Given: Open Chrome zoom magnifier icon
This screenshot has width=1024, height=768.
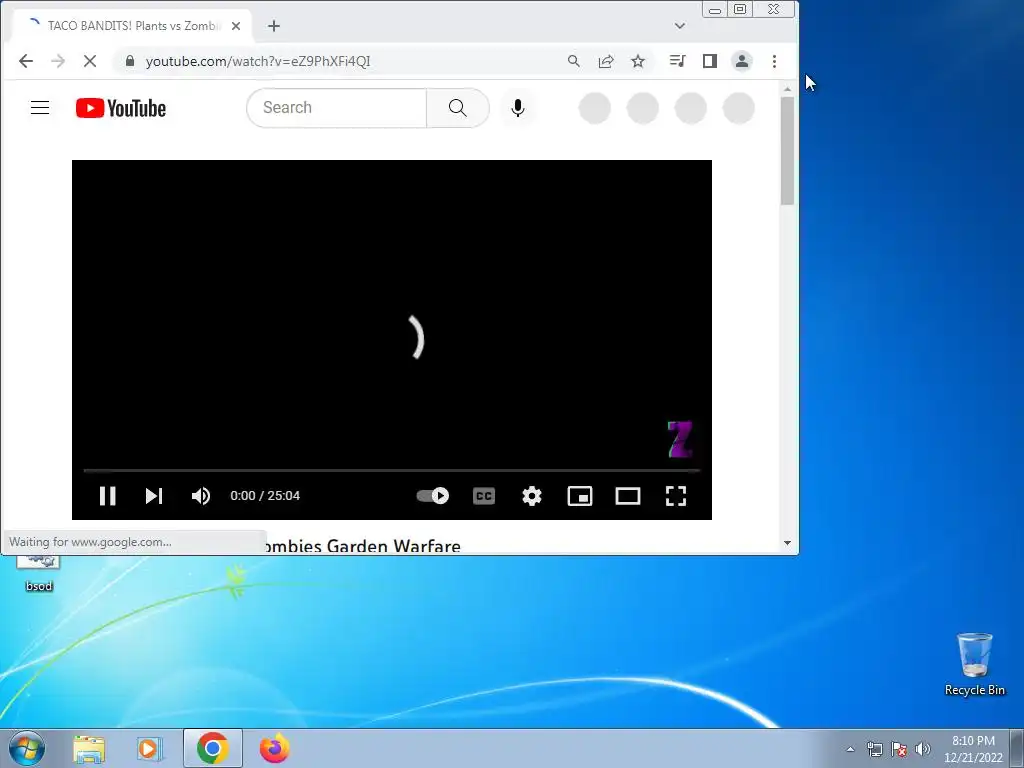Looking at the screenshot, I should pyautogui.click(x=573, y=61).
